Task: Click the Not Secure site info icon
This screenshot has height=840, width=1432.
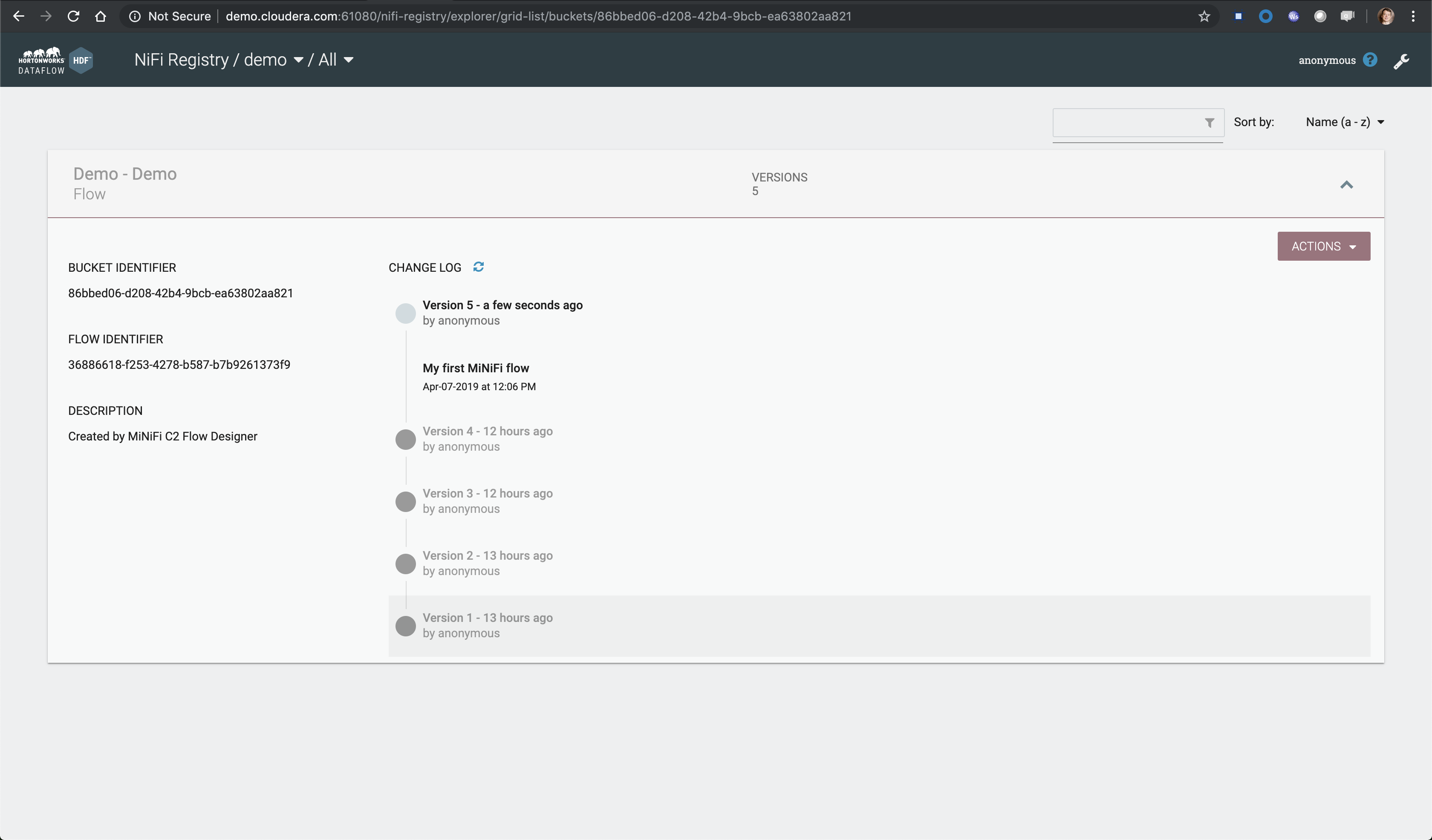Action: 135,17
